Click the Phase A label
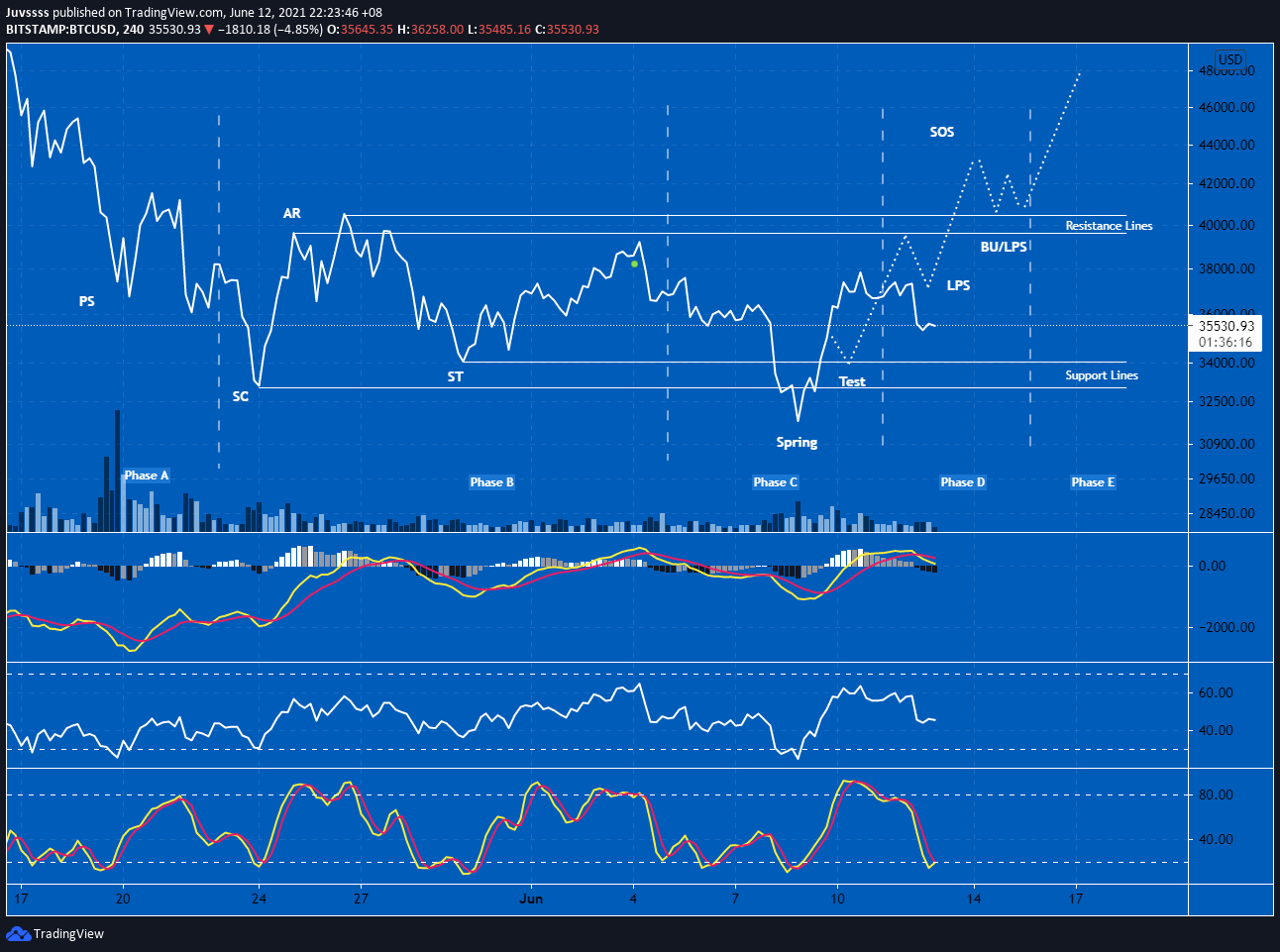 point(147,476)
